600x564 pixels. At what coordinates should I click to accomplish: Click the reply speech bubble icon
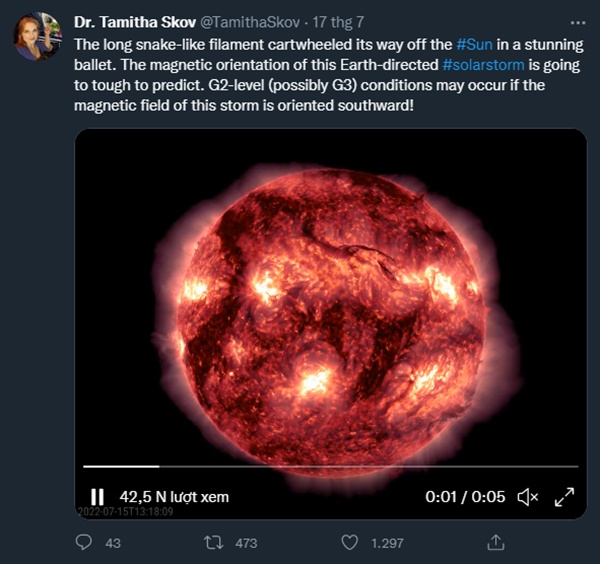pyautogui.click(x=85, y=542)
